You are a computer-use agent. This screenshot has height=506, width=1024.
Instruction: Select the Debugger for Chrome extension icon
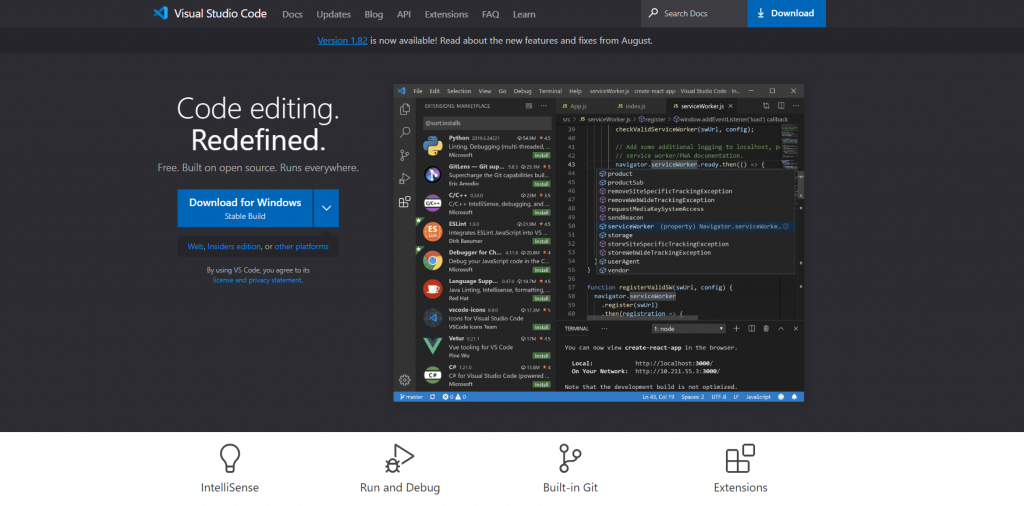pyautogui.click(x=432, y=260)
